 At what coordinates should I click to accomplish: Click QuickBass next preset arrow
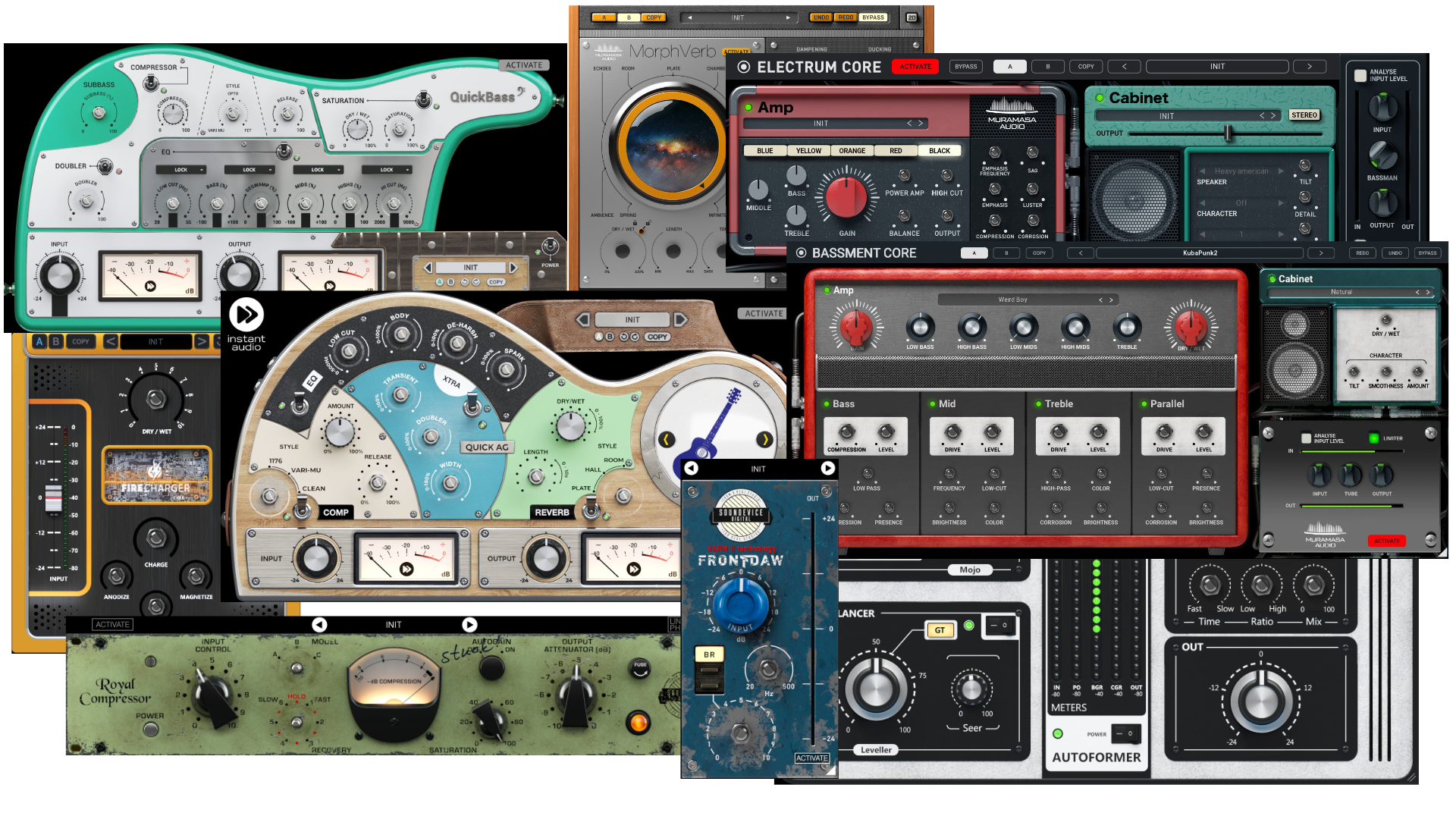tap(513, 268)
